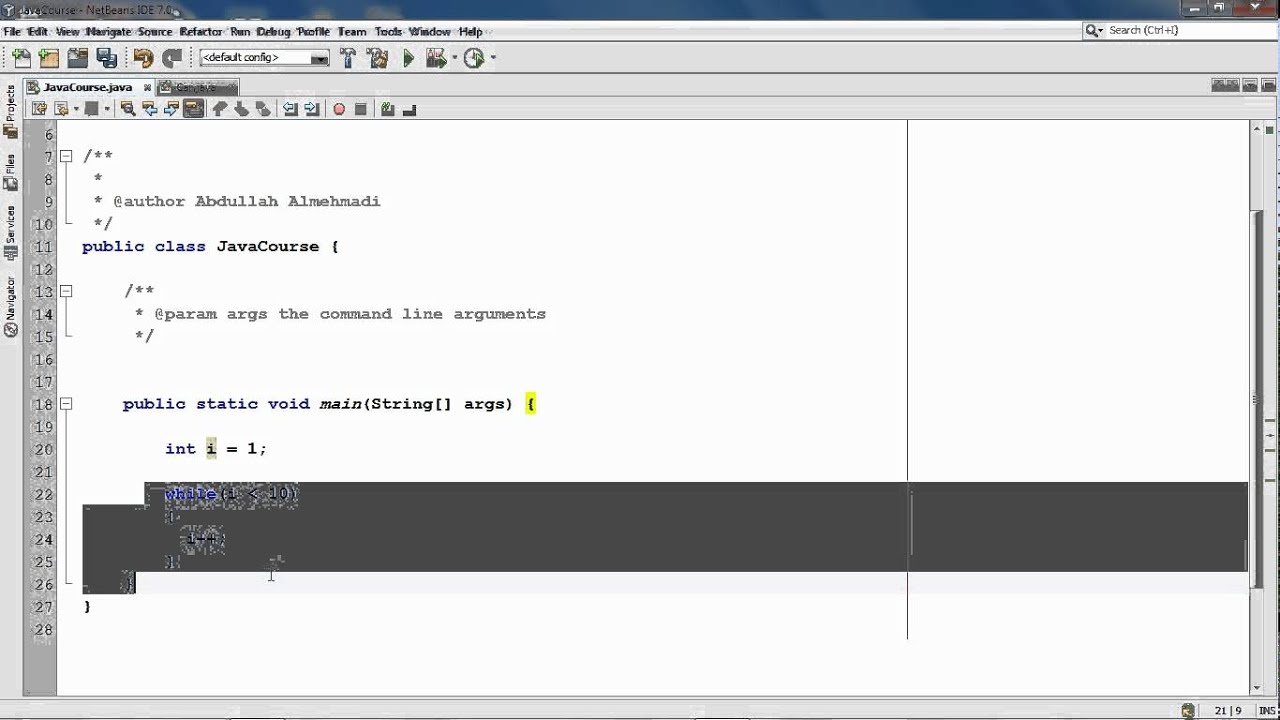Viewport: 1280px width, 720px height.
Task: Toggle Highlight Search editor button
Action: (194, 109)
